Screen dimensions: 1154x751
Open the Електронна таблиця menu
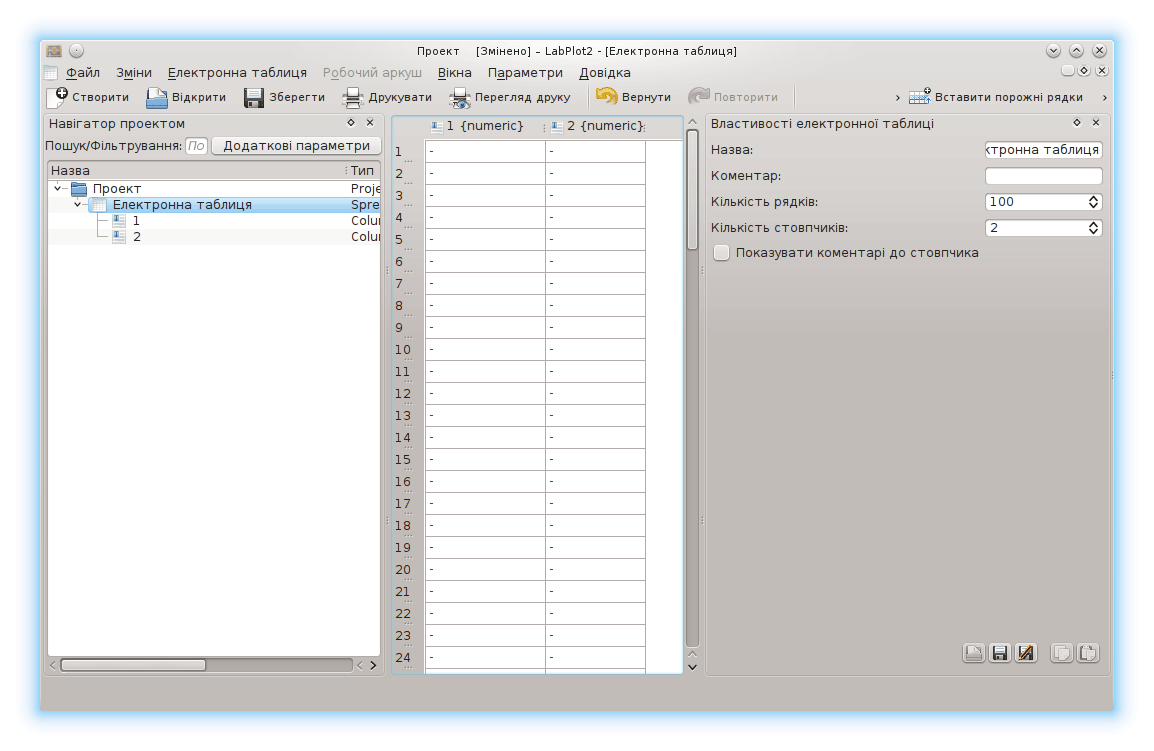237,73
